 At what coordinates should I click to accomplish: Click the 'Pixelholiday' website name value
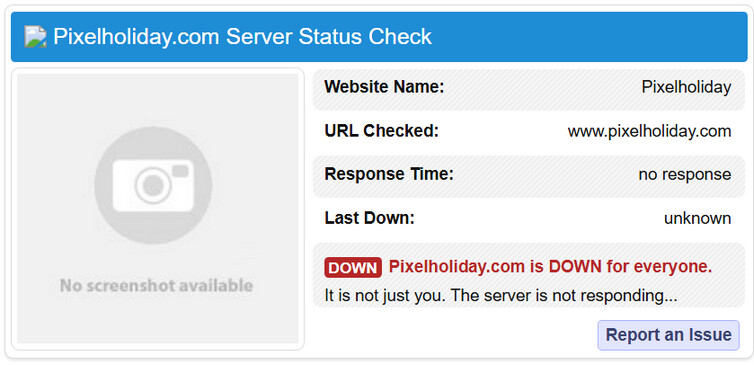686,87
